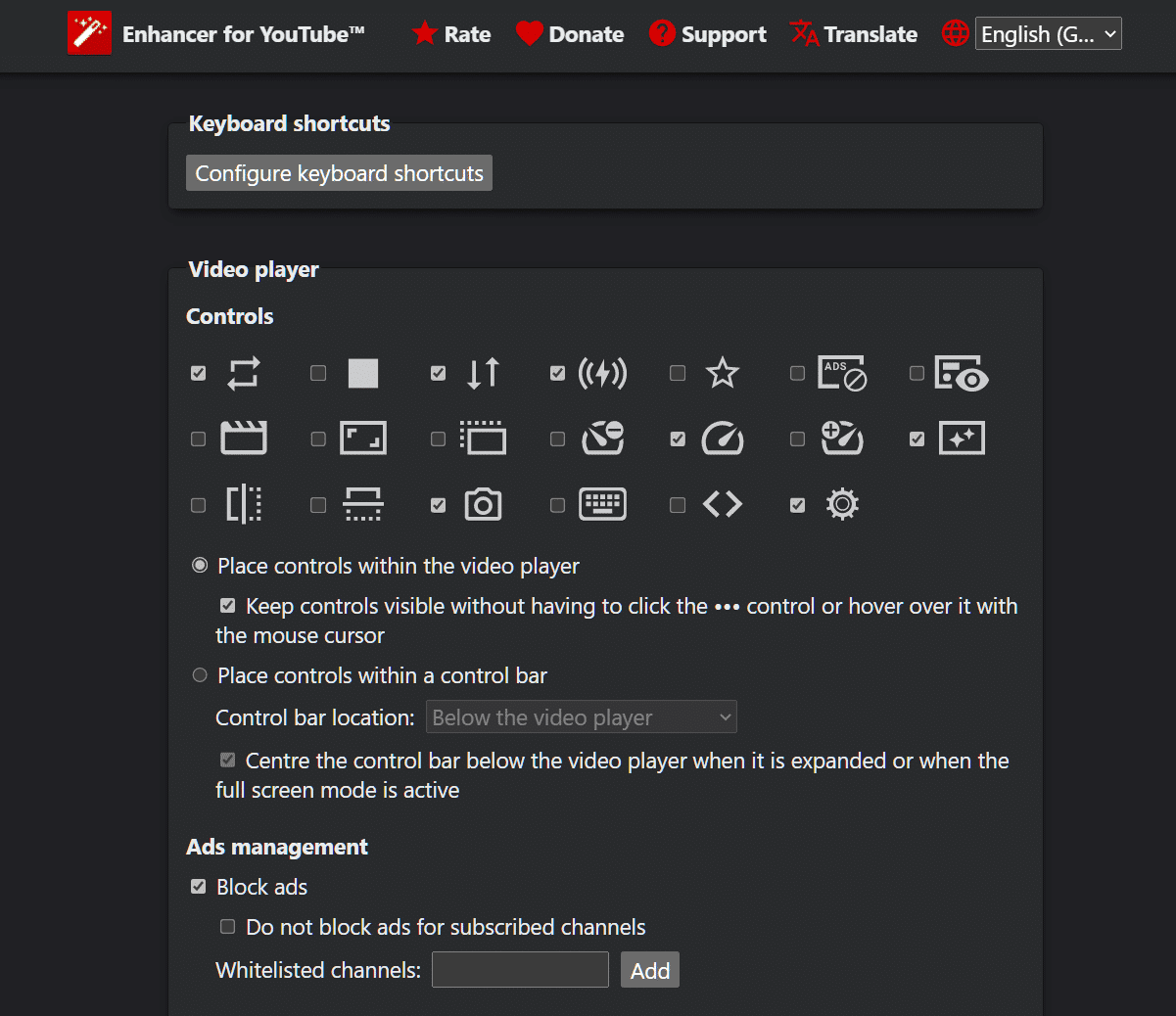1176x1016 pixels.
Task: Select the video filters sparkle icon
Action: coord(962,438)
